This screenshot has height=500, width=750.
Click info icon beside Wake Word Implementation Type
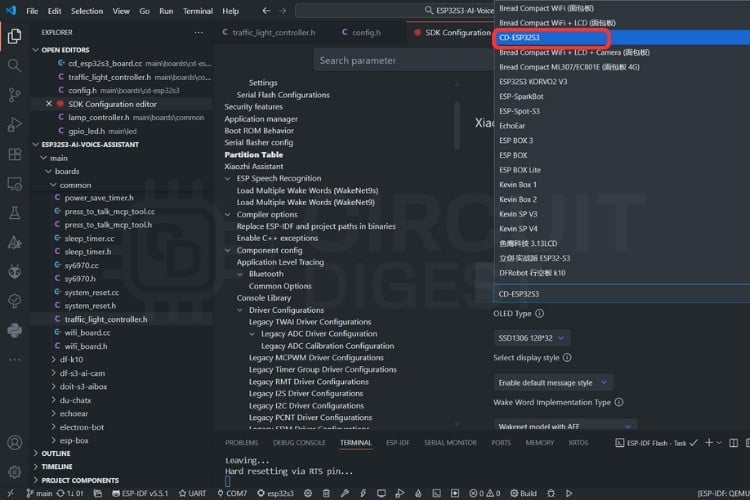[x=619, y=402]
